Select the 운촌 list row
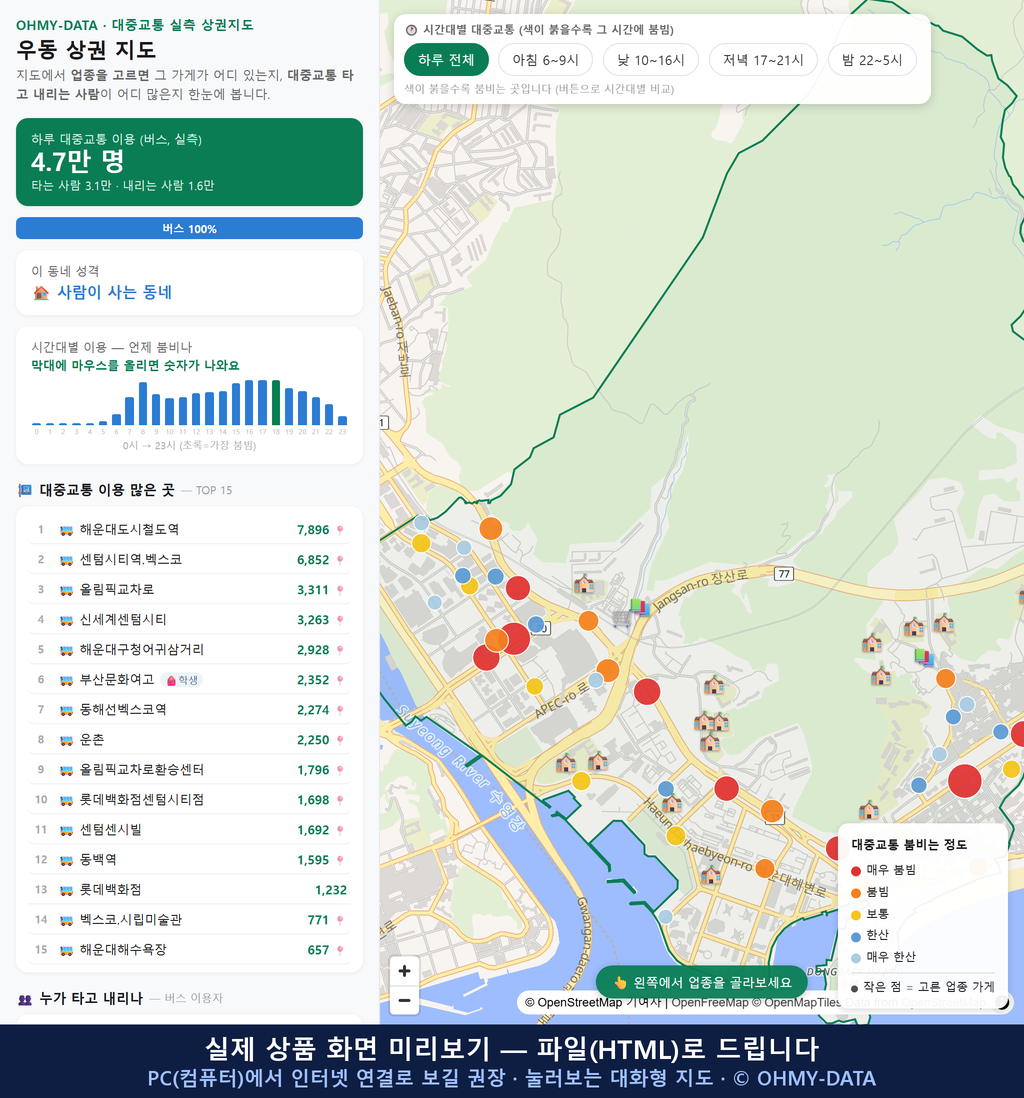Image resolution: width=1024 pixels, height=1098 pixels. pos(189,740)
